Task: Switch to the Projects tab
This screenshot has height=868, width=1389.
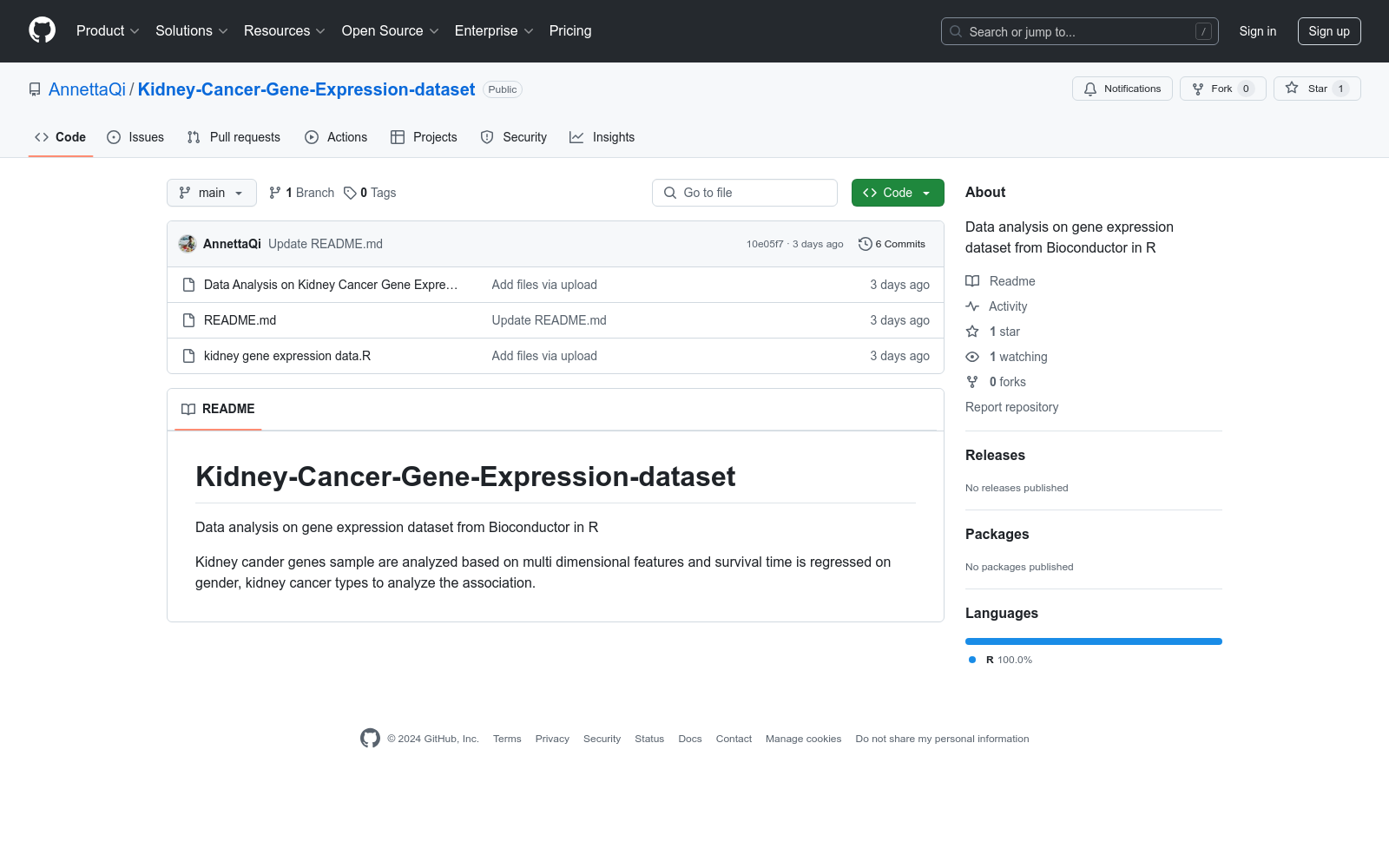Action: 424,137
